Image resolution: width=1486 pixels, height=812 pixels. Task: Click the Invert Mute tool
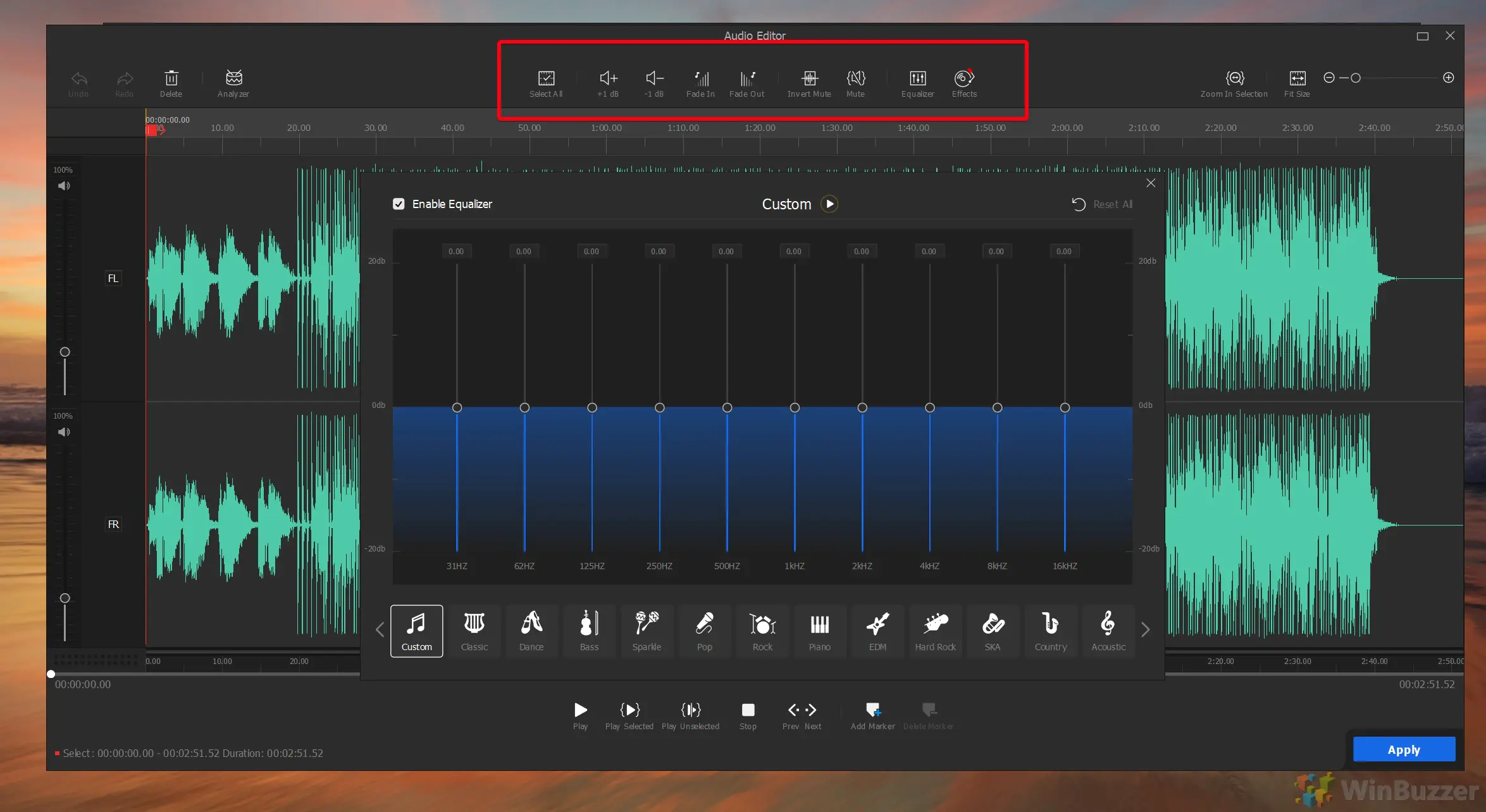click(809, 83)
